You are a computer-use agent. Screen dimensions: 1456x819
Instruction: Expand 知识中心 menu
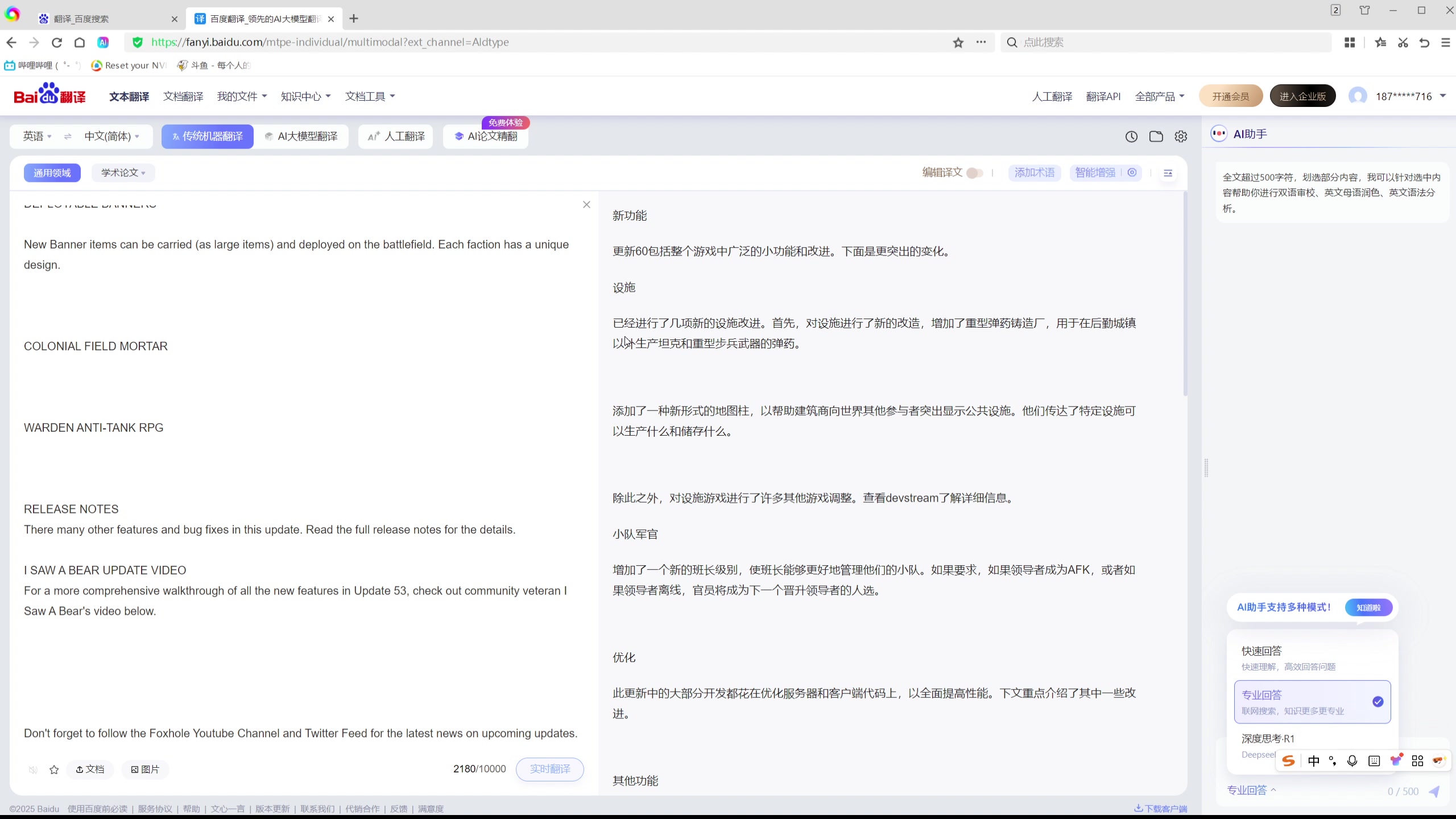(x=305, y=97)
